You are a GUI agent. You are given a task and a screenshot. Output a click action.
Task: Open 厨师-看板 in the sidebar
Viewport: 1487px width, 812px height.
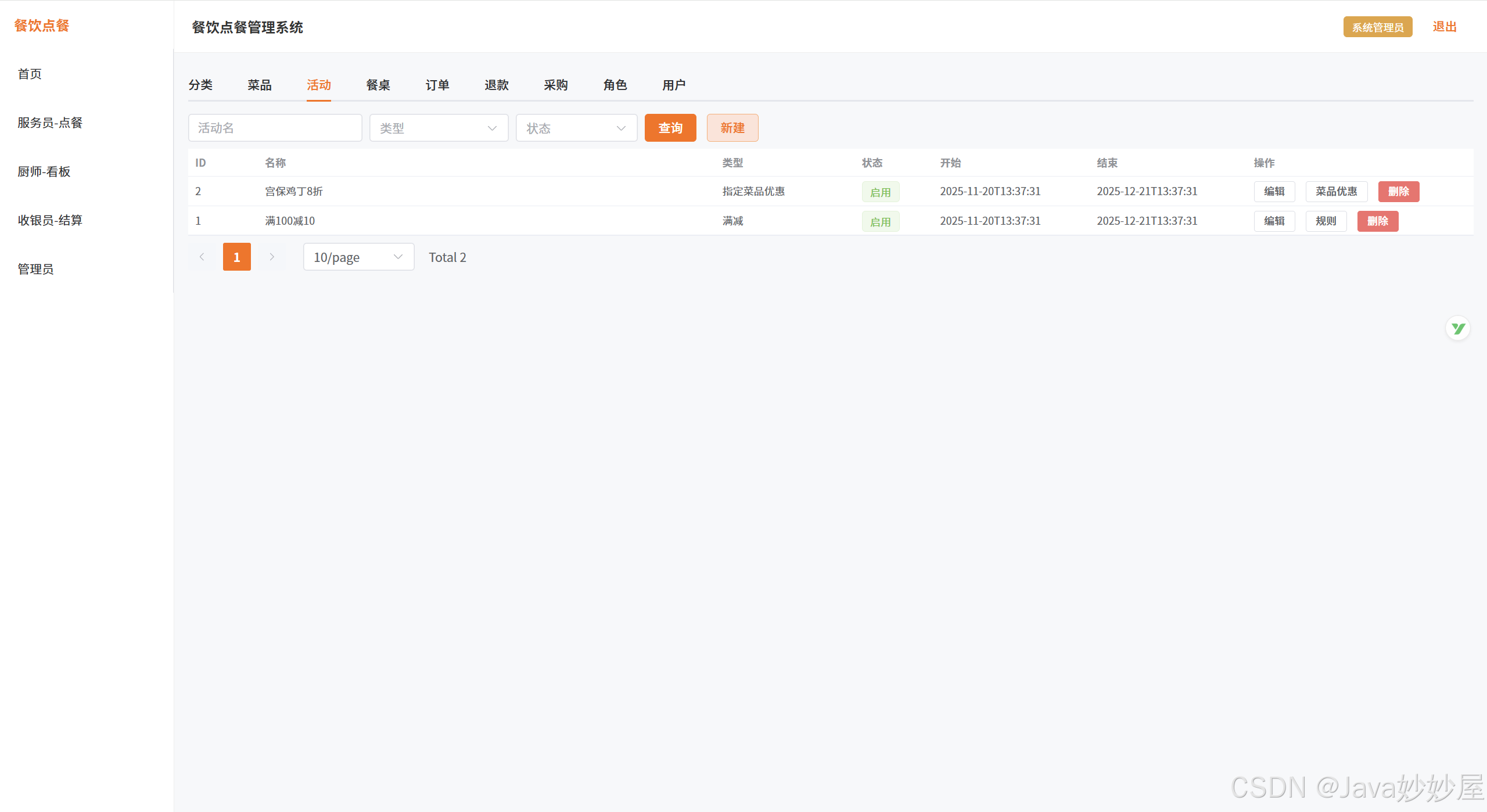[x=44, y=171]
